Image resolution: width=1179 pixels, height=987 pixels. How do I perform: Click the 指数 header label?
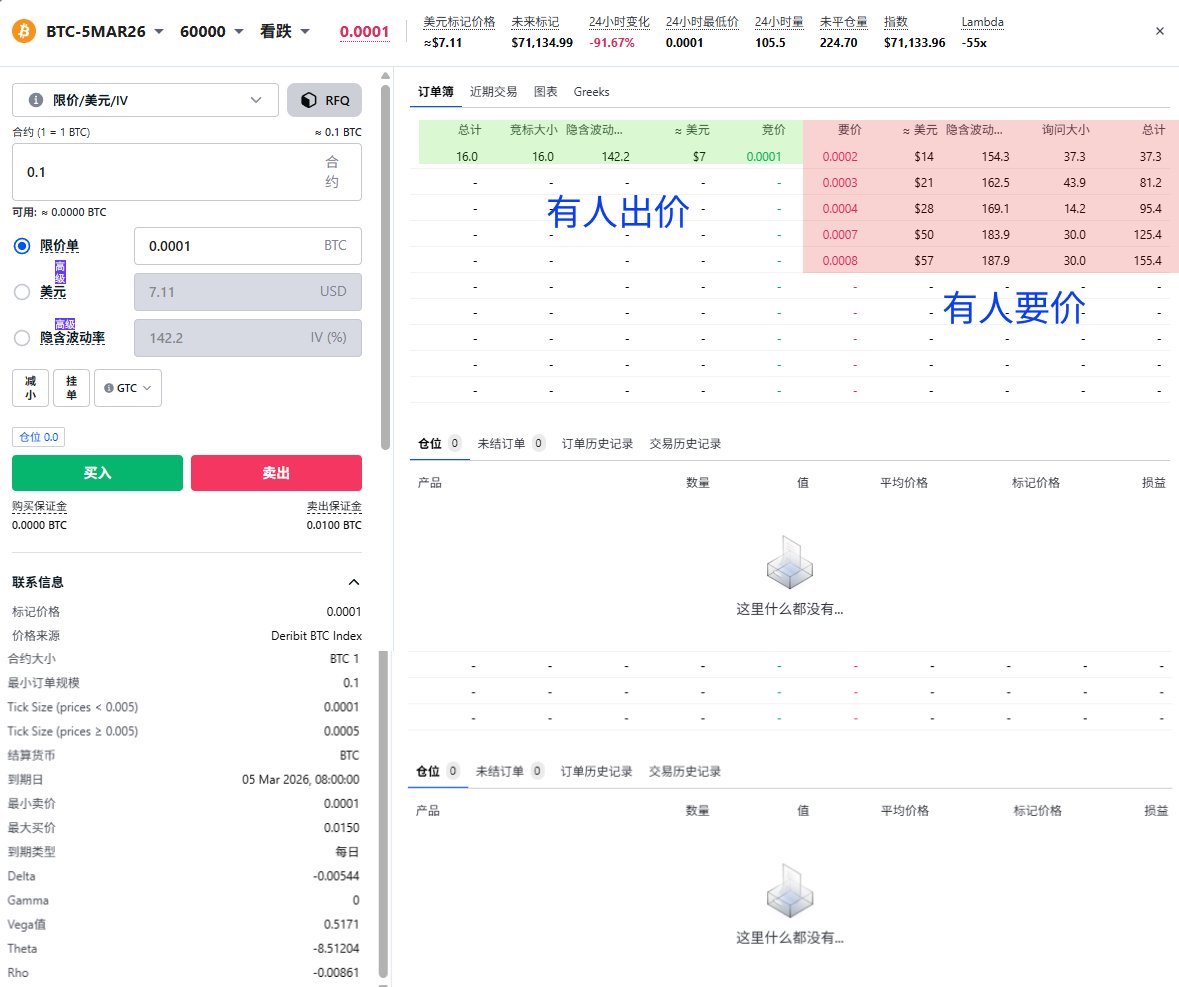point(896,22)
